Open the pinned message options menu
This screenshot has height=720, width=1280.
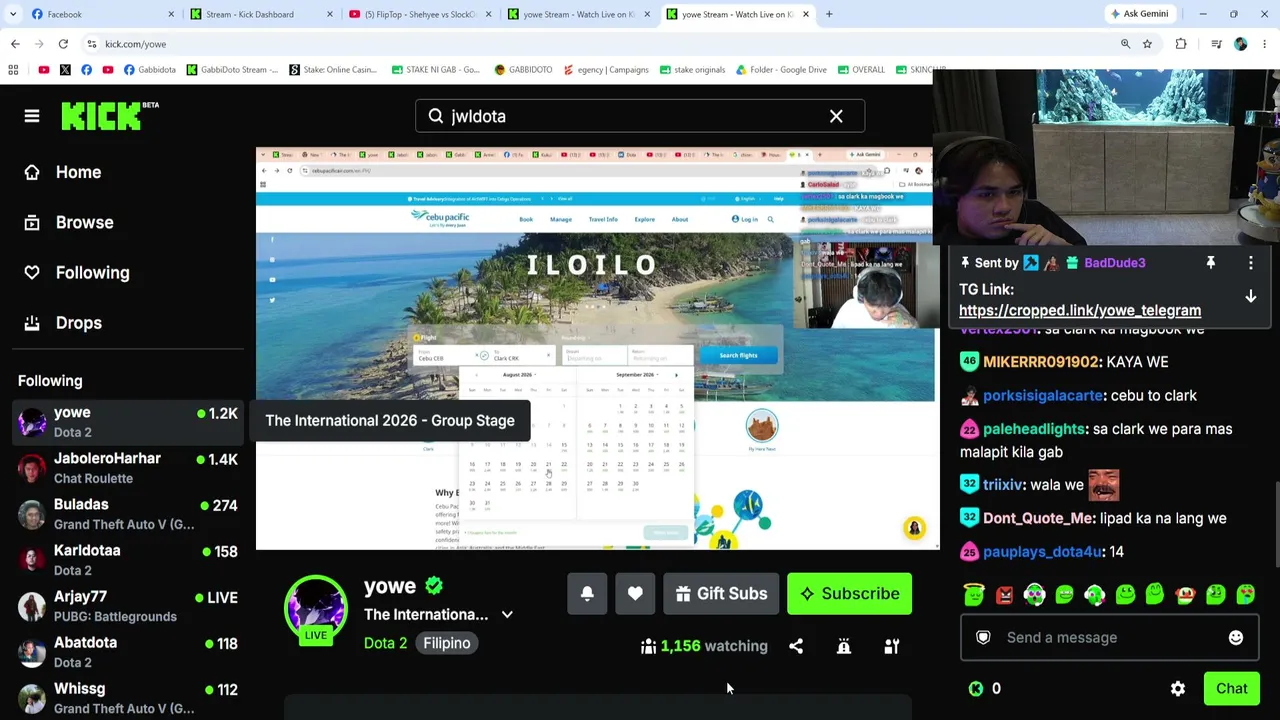[x=1250, y=263]
